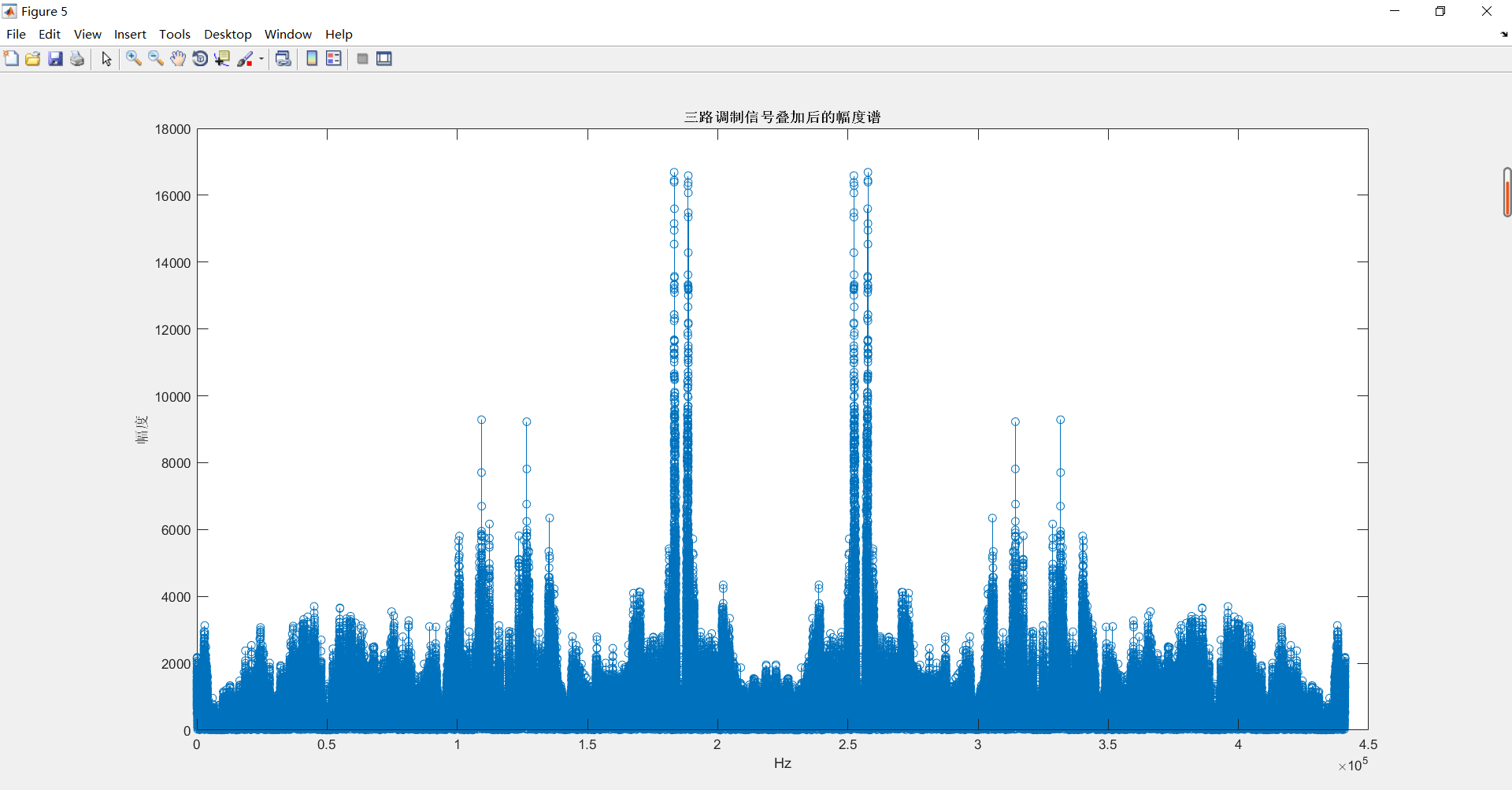The image size is (1512, 790).
Task: Open the Help menu
Action: 339,34
